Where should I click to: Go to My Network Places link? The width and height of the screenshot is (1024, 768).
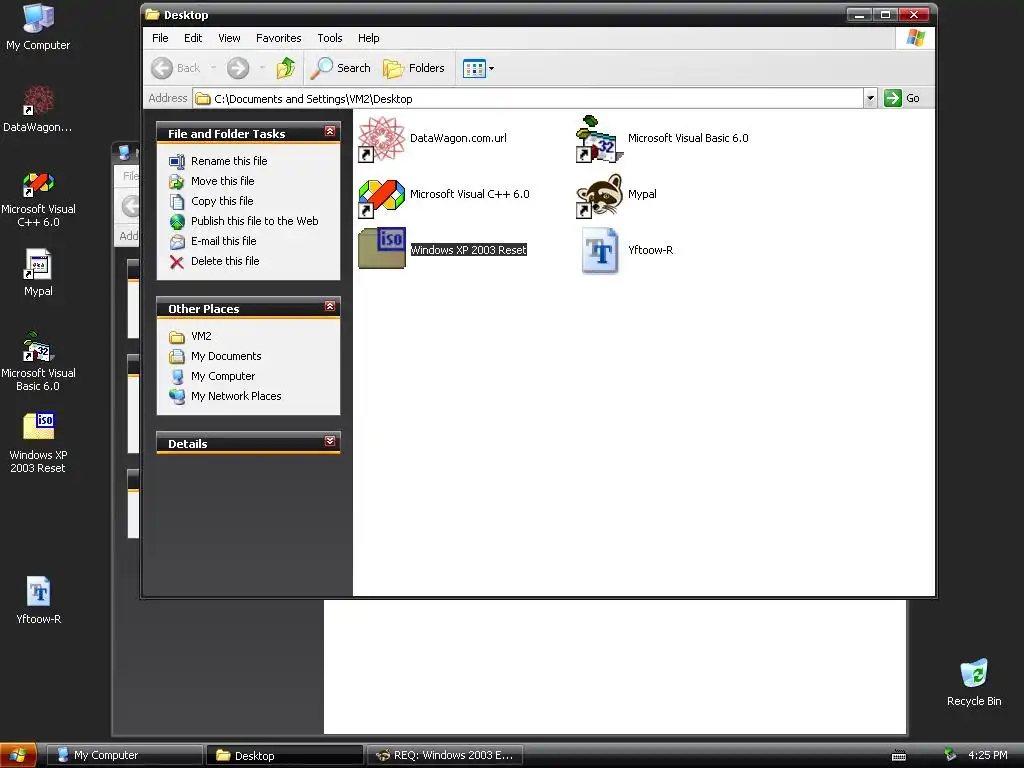click(x=236, y=396)
